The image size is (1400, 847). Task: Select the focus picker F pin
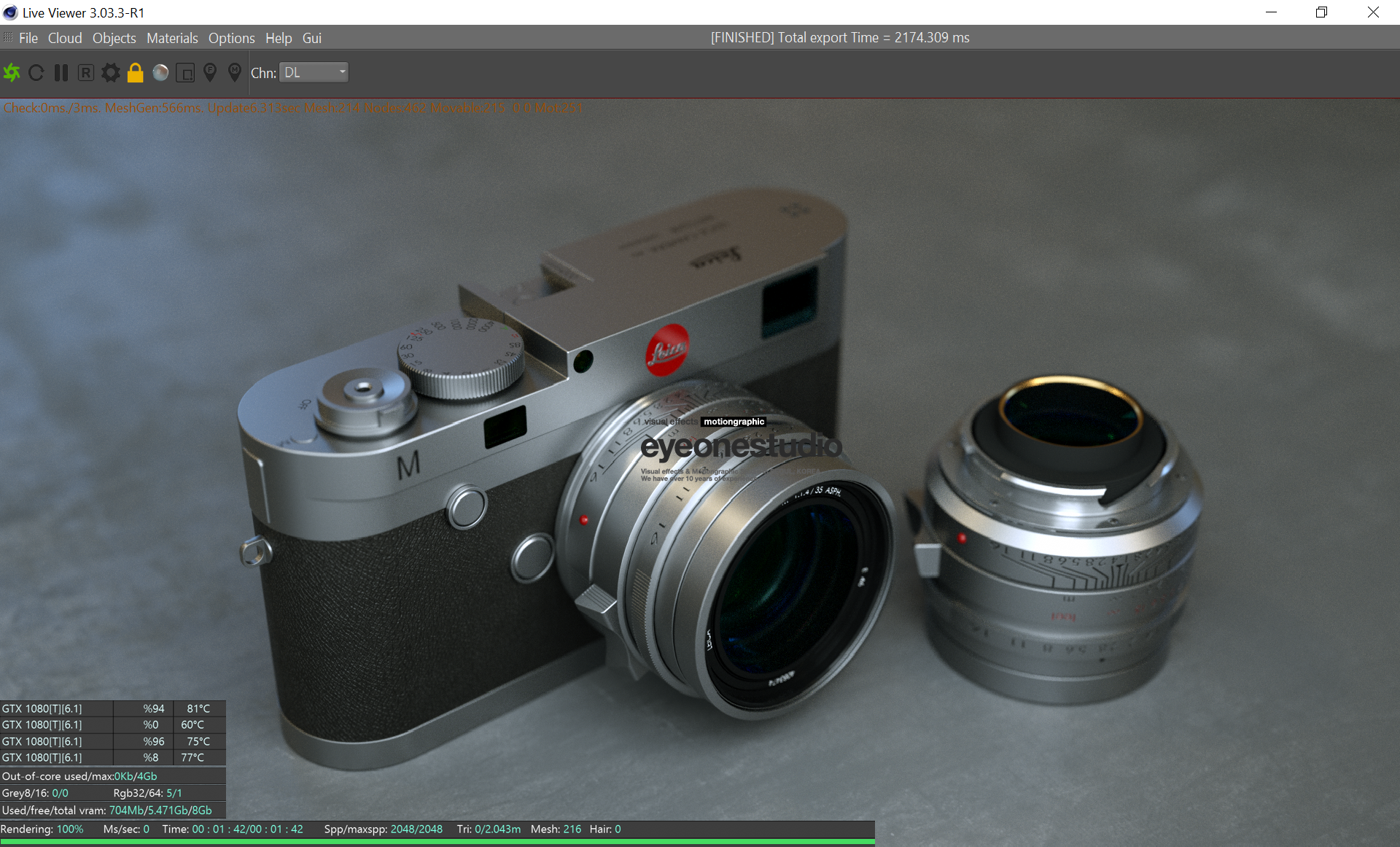(x=210, y=72)
